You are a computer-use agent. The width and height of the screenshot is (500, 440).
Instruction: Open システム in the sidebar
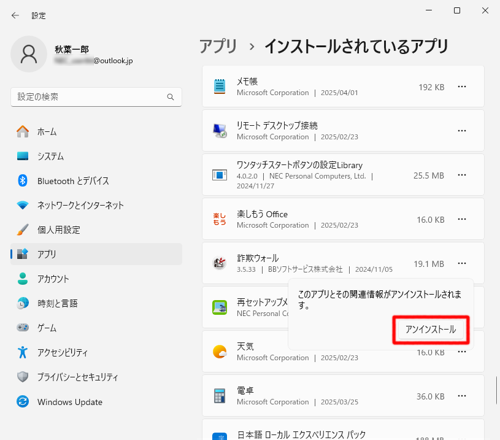point(96,156)
